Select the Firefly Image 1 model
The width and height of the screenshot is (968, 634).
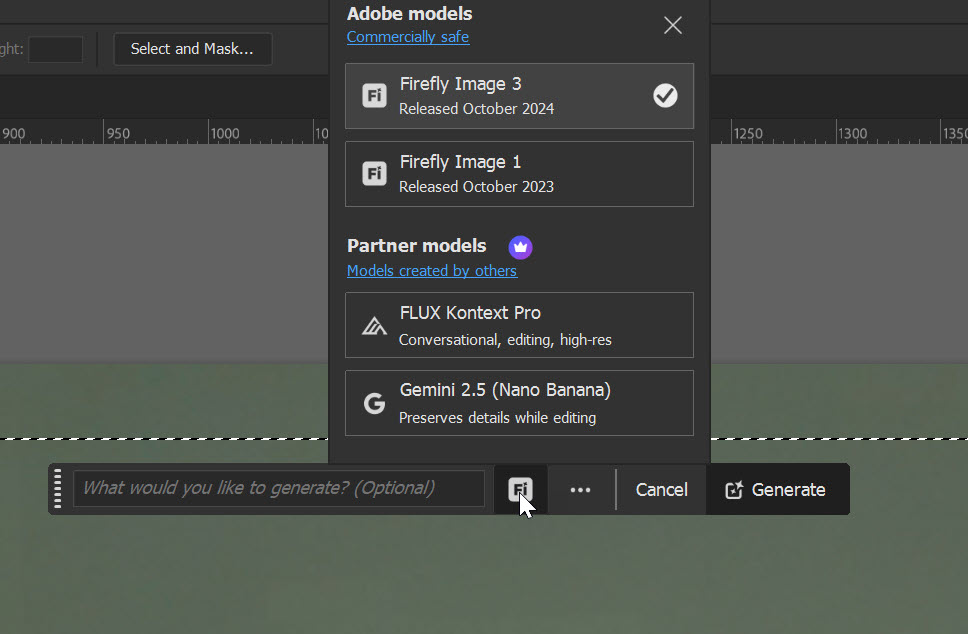click(x=519, y=174)
